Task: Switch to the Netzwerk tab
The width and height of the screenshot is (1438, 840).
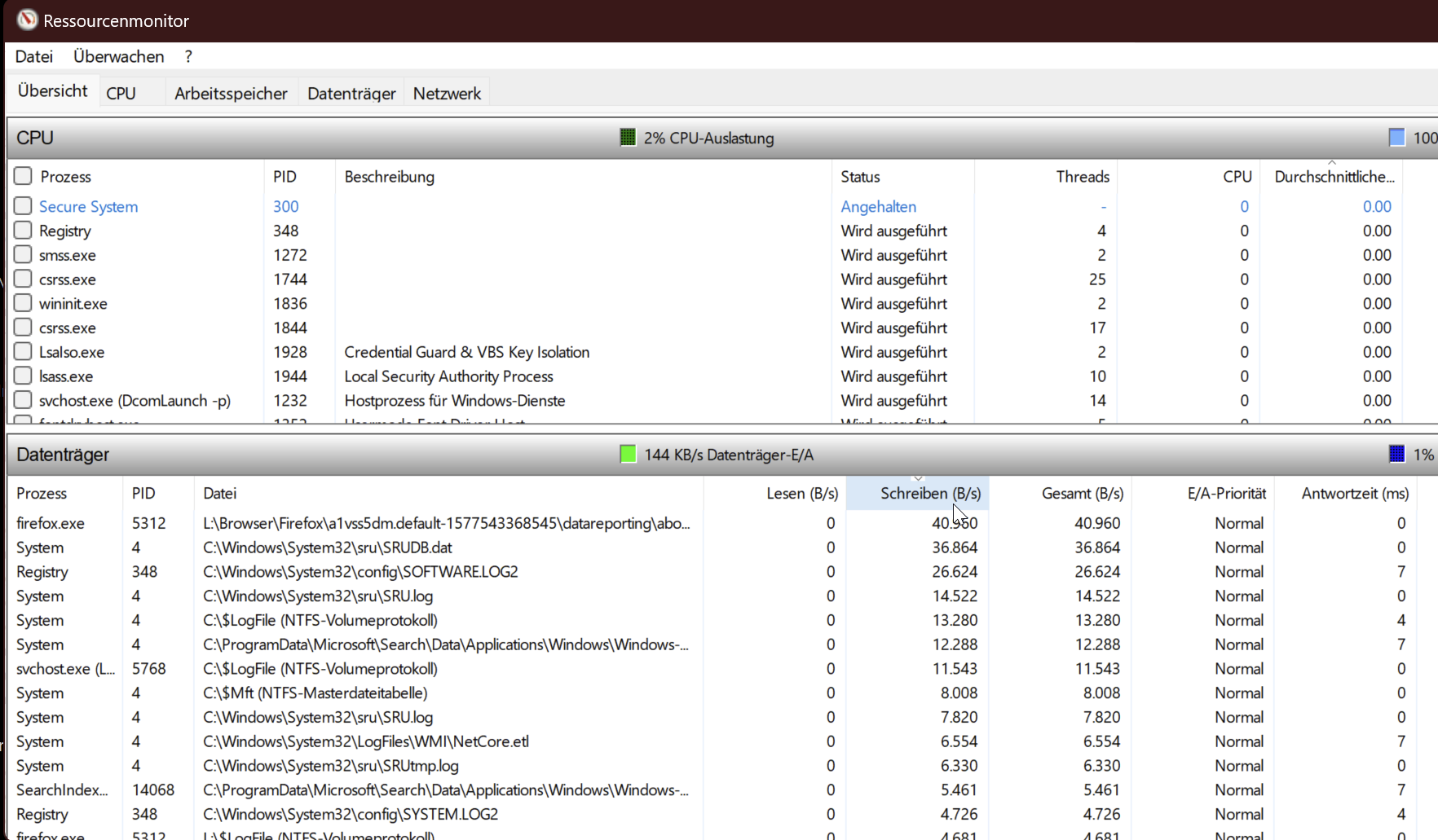Action: coord(447,93)
